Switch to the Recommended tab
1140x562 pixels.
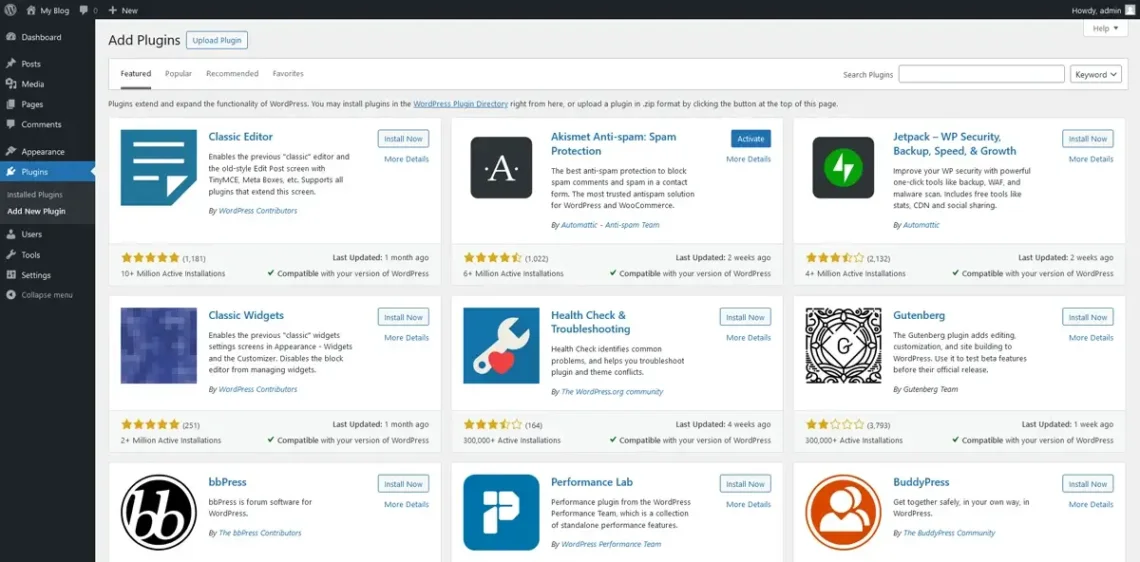click(x=232, y=73)
